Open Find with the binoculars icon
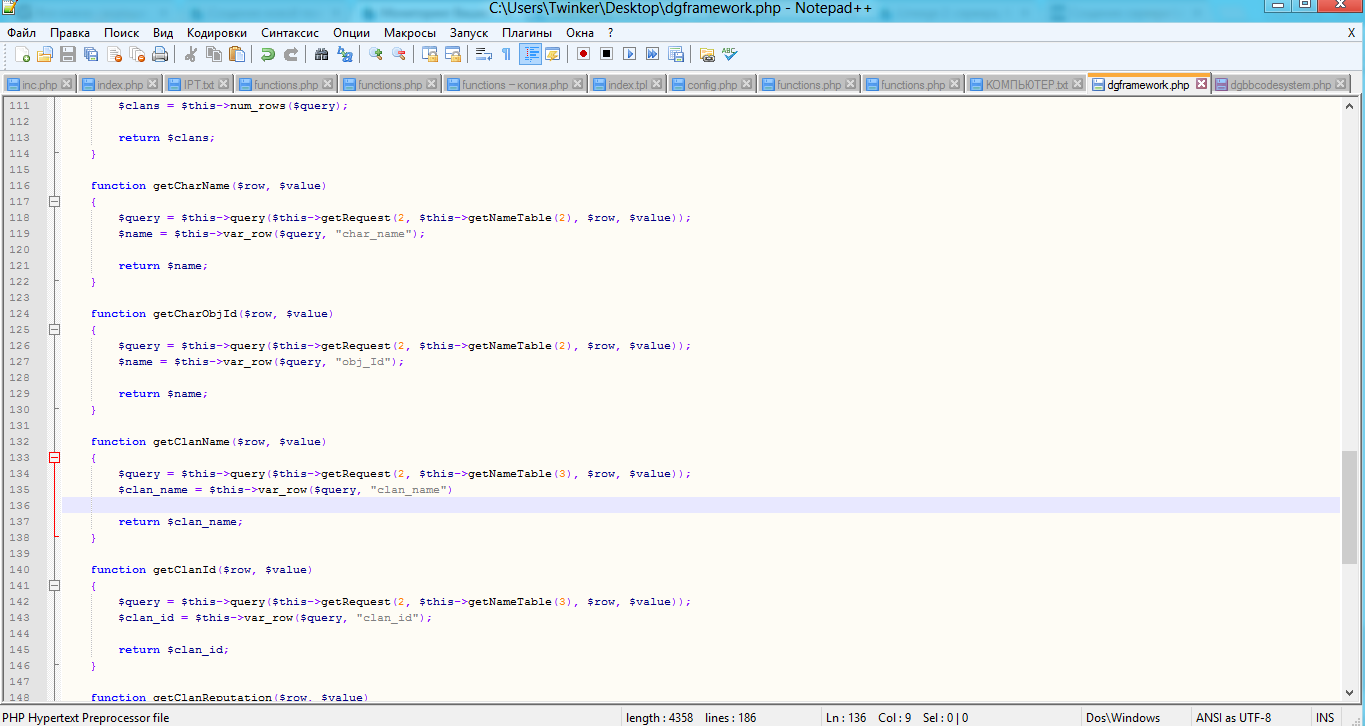 (x=322, y=54)
